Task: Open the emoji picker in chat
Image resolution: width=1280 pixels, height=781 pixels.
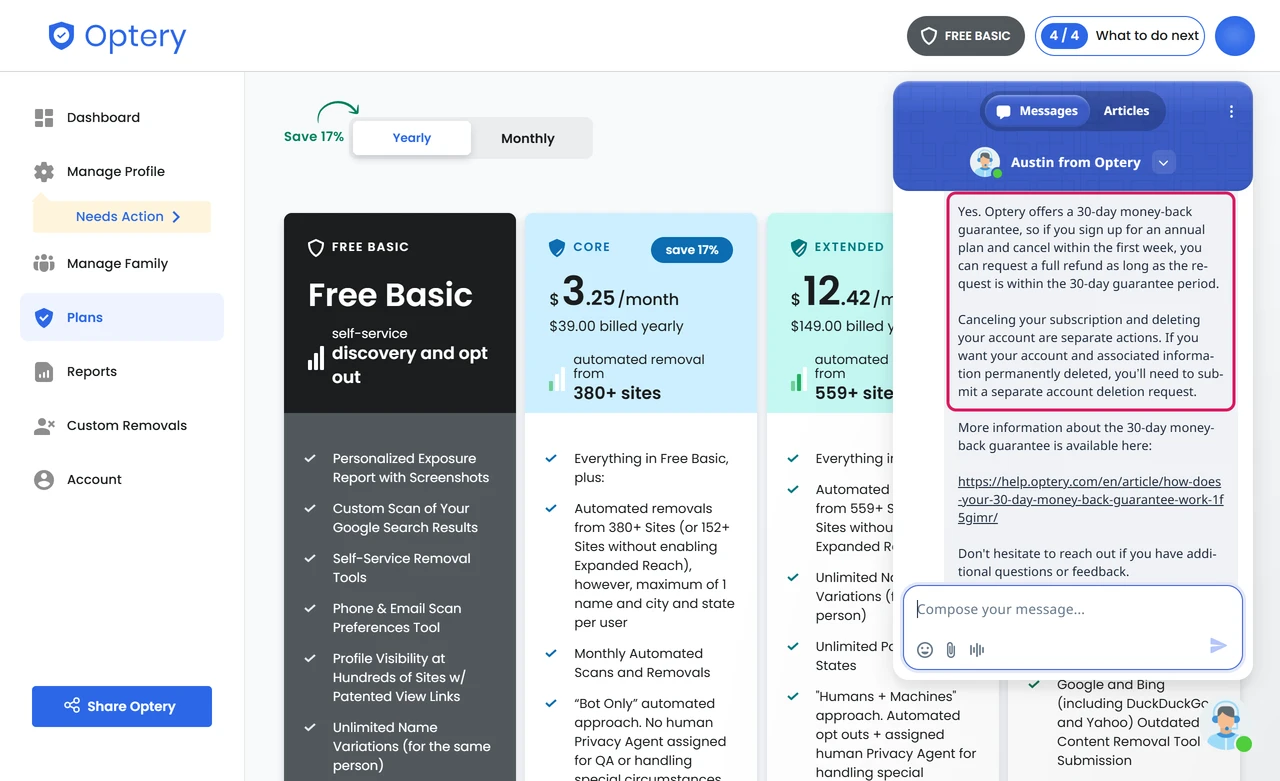Action: (925, 650)
